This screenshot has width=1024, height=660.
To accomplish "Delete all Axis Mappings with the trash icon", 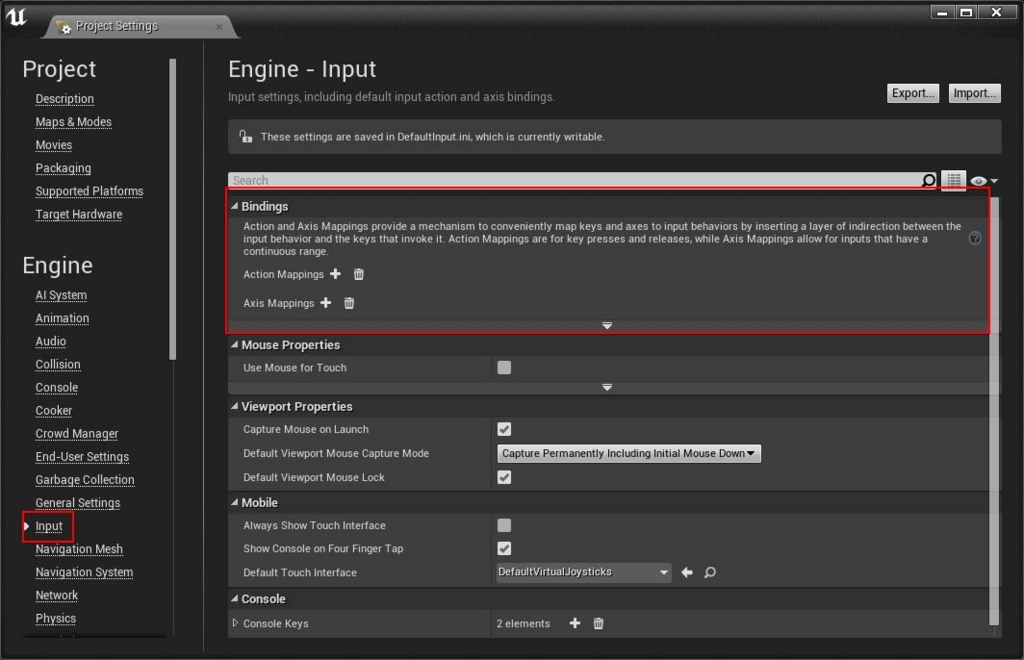I will point(349,303).
